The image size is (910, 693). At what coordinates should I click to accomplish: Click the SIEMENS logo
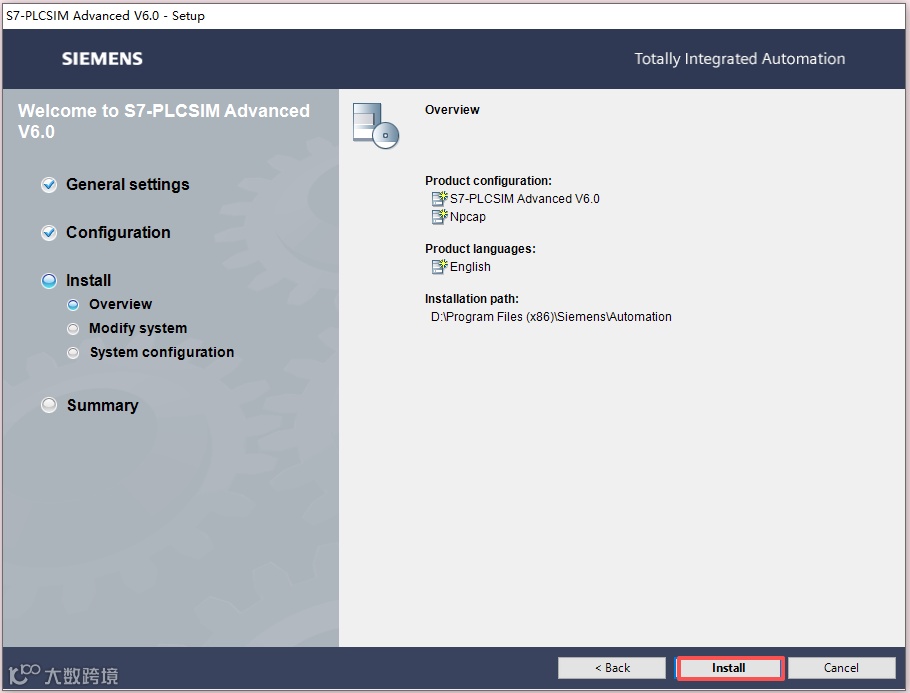click(102, 59)
